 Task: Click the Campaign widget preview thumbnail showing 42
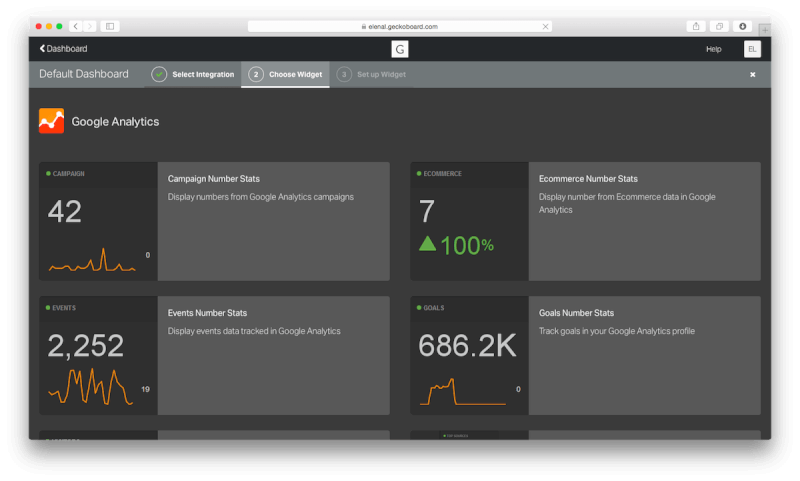coord(98,221)
